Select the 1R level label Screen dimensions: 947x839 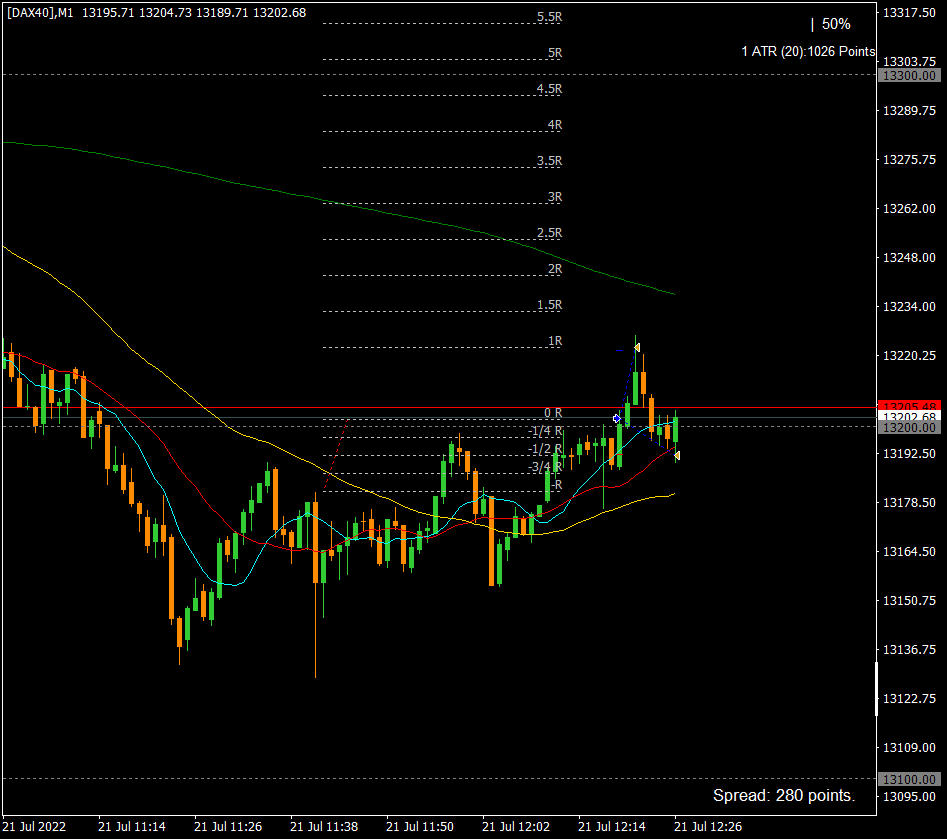554,341
